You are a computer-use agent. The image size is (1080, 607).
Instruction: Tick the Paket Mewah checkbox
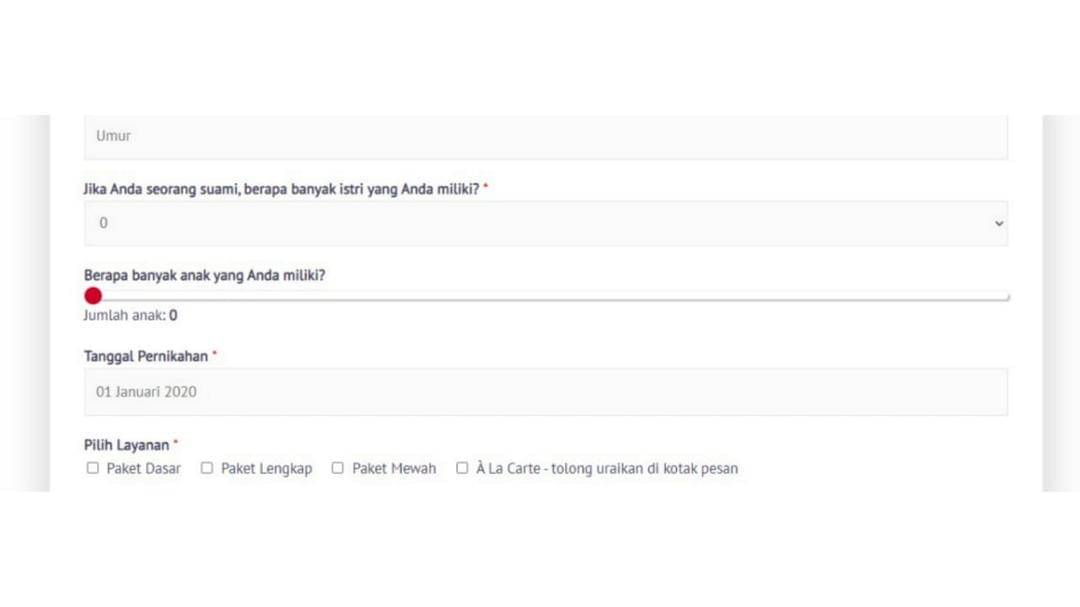[337, 467]
